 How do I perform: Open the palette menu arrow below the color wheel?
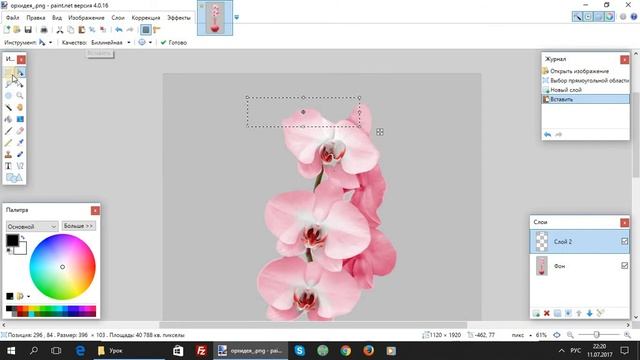pos(28,296)
